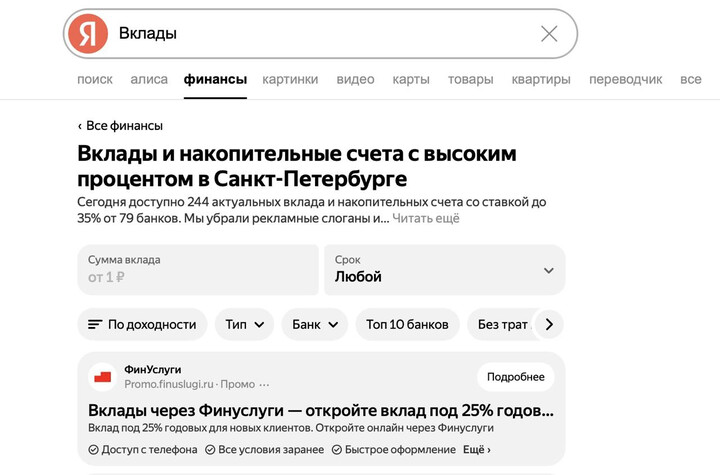Switch to the картинки tab
Screen dimensions: 720x475
(290, 80)
